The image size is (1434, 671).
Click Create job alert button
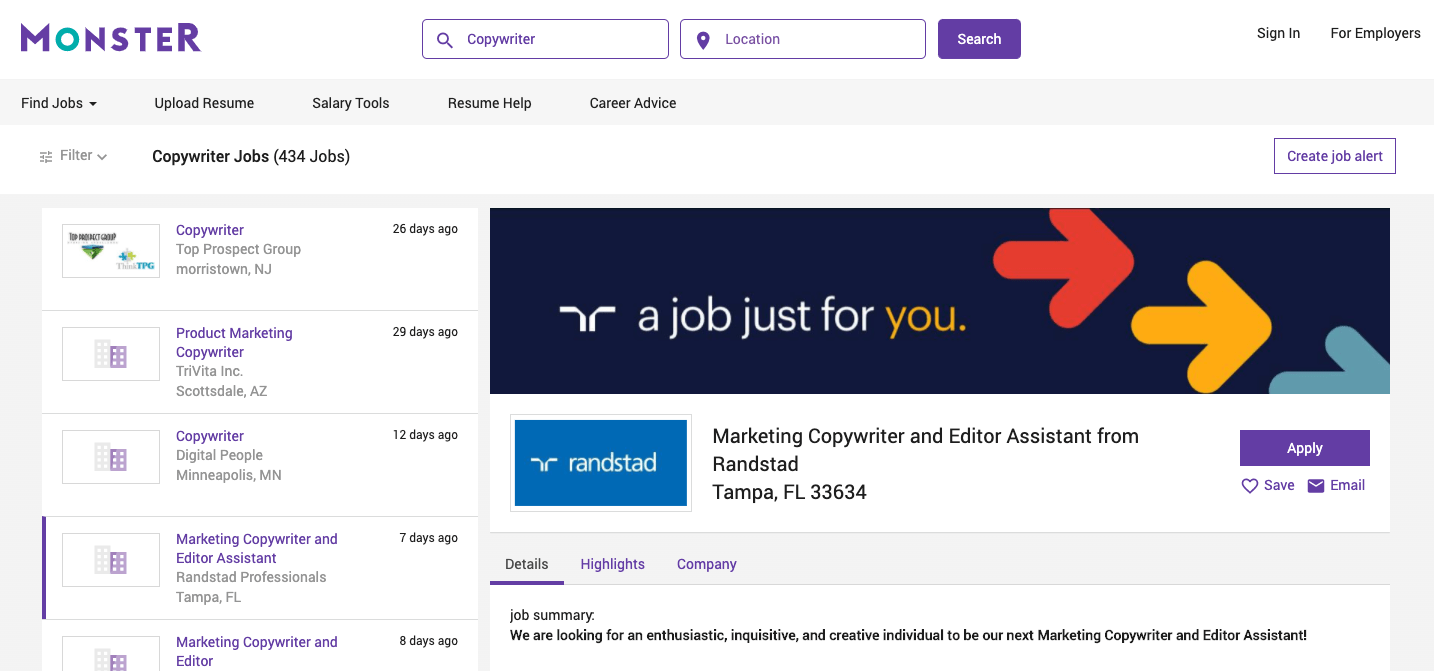1335,156
